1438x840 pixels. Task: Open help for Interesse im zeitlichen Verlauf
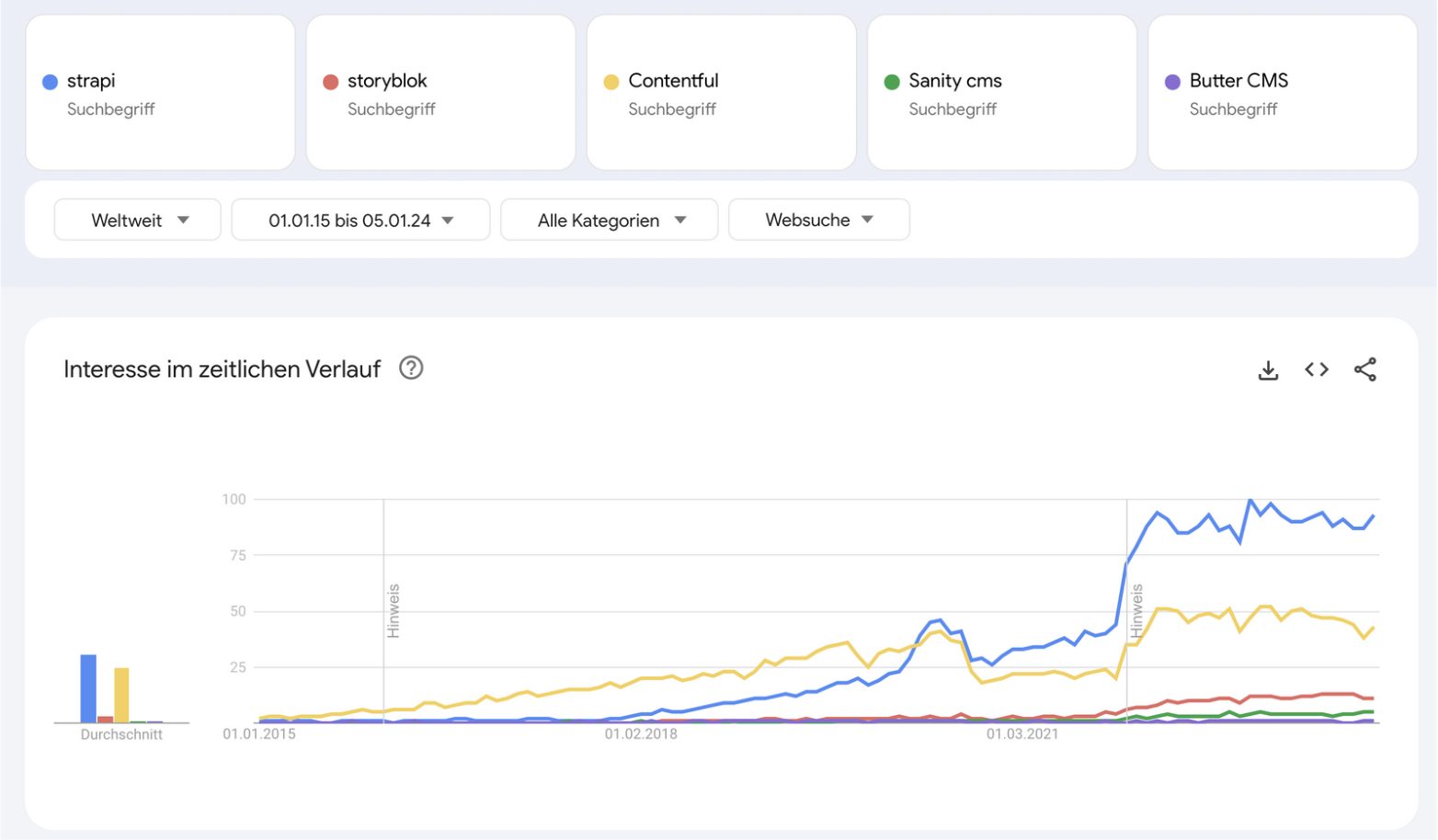[x=411, y=369]
